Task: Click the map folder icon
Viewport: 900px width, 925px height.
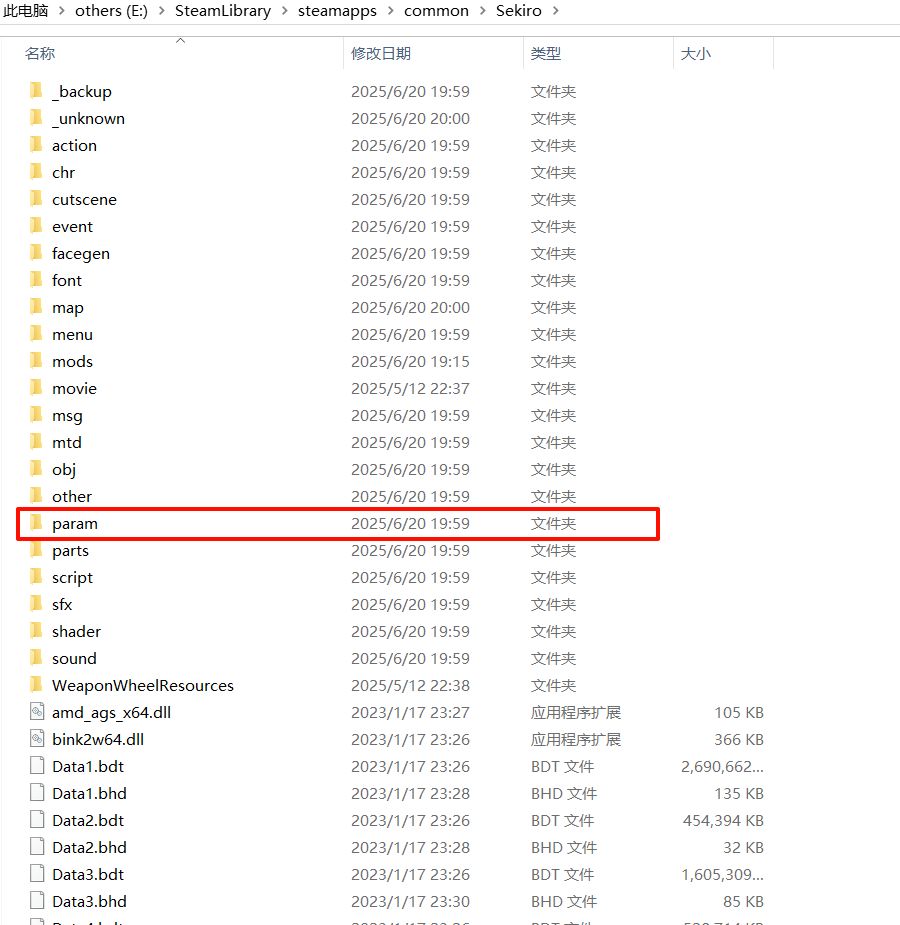Action: (37, 307)
